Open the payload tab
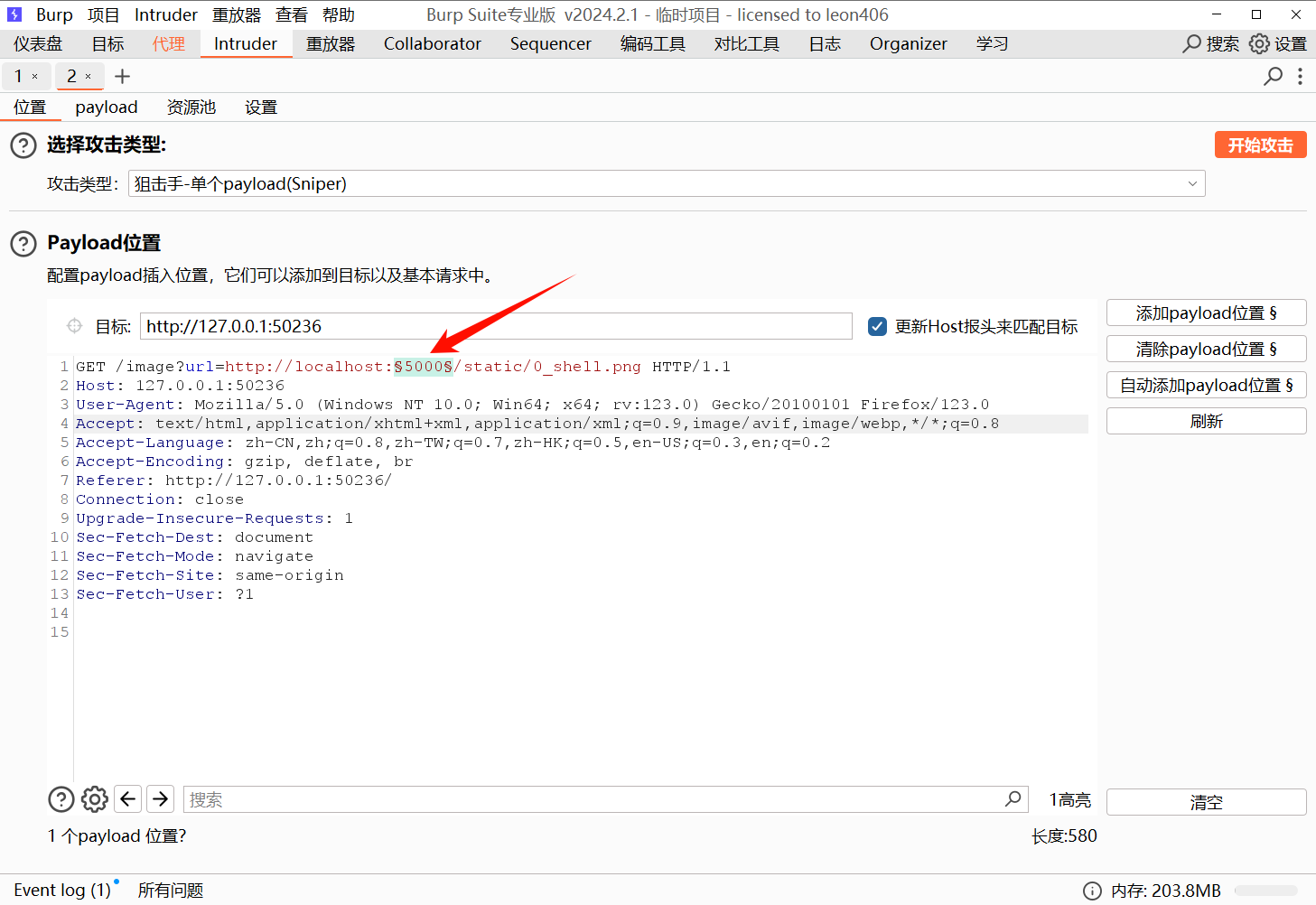 [x=107, y=107]
